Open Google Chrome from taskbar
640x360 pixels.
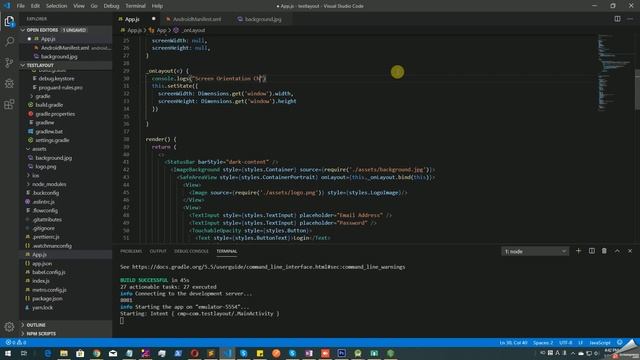(96, 353)
